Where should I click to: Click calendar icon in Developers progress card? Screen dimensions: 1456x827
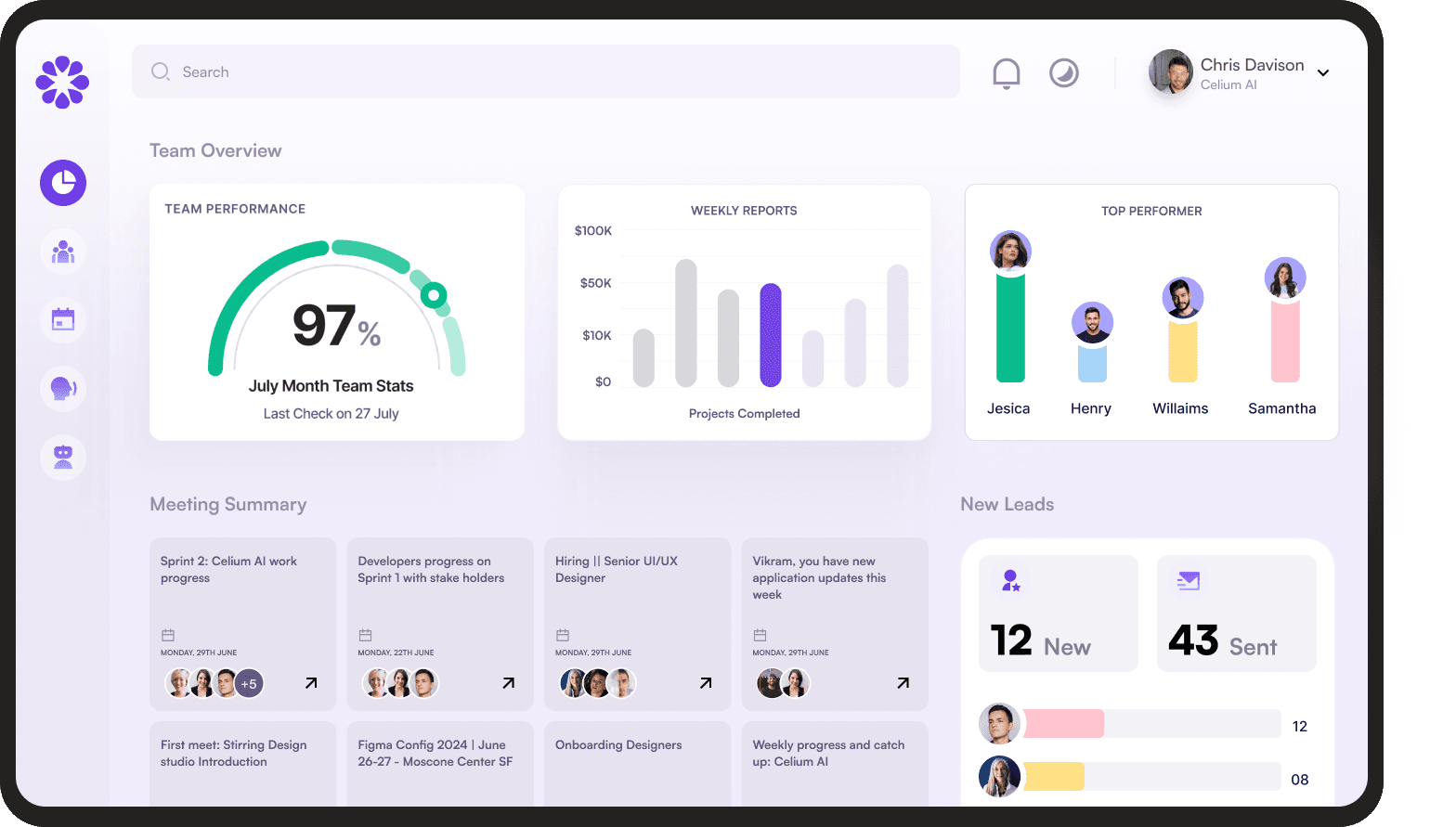point(366,635)
